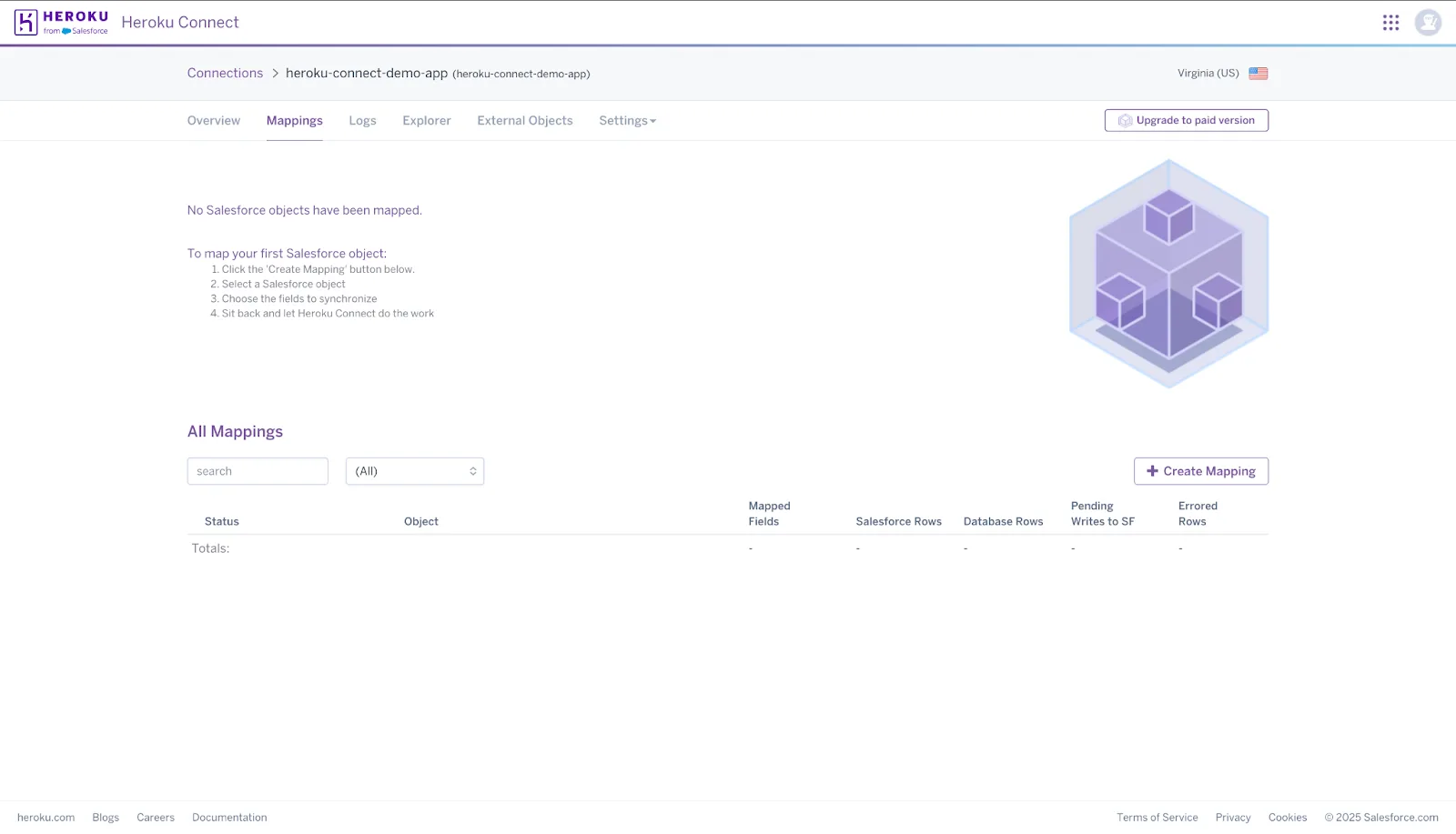Viewport: 1456px width, 834px height.
Task: Click the cube illustration graphic
Action: (1168, 275)
